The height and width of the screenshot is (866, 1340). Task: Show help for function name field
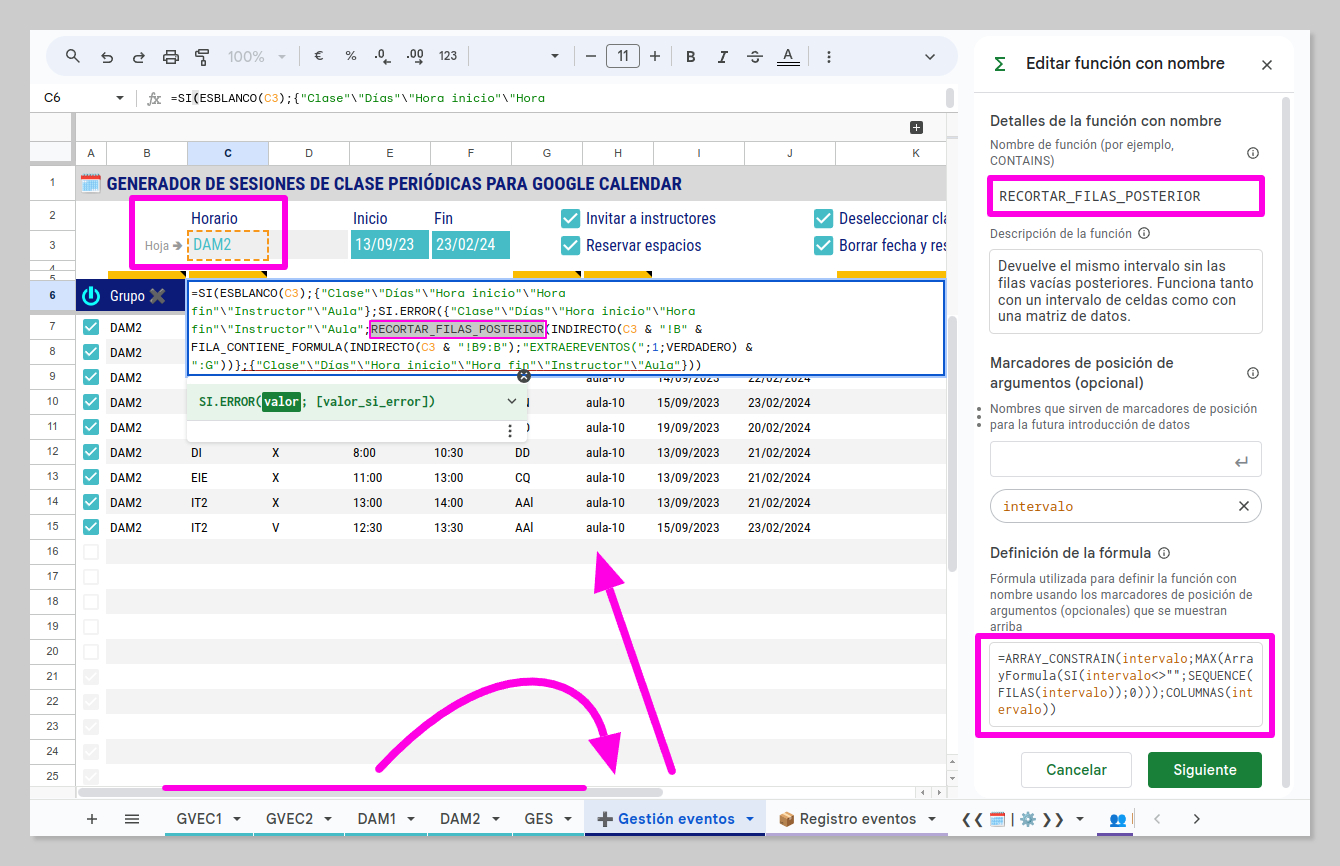coord(1253,153)
